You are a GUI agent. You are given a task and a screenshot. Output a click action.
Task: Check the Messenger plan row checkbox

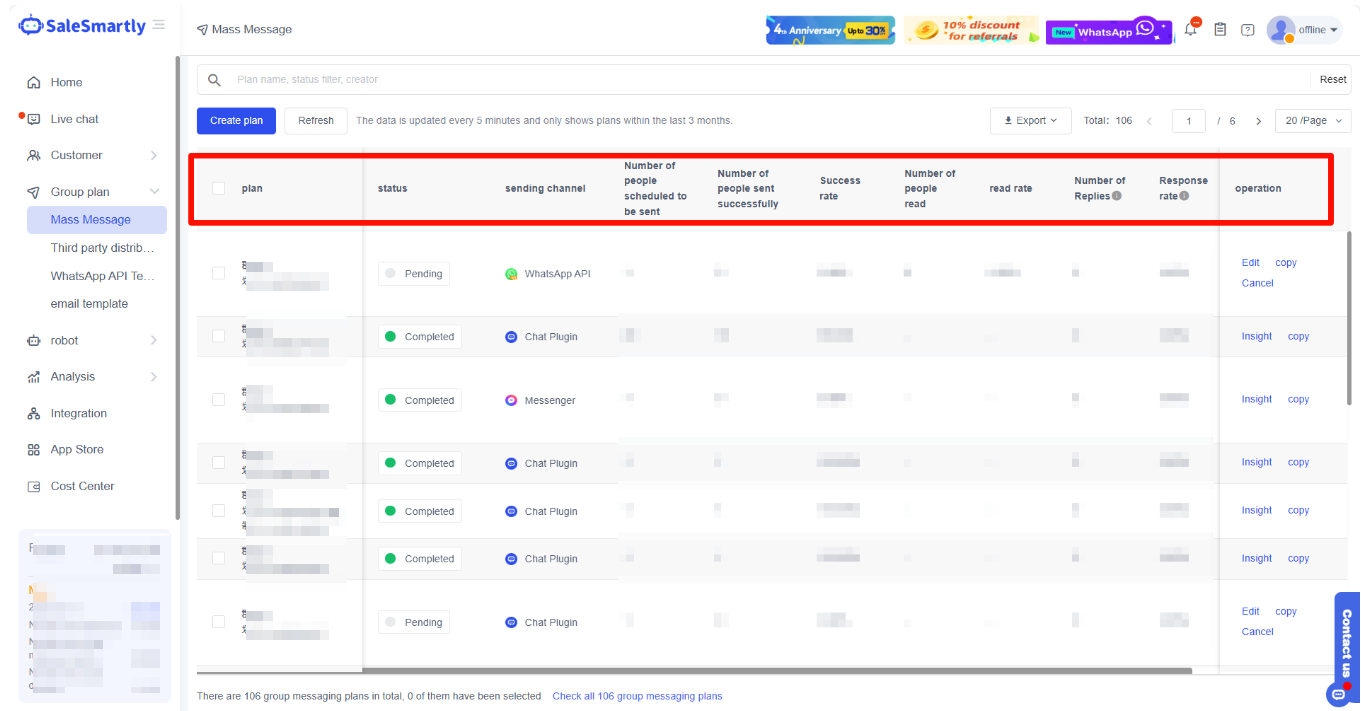(x=219, y=400)
